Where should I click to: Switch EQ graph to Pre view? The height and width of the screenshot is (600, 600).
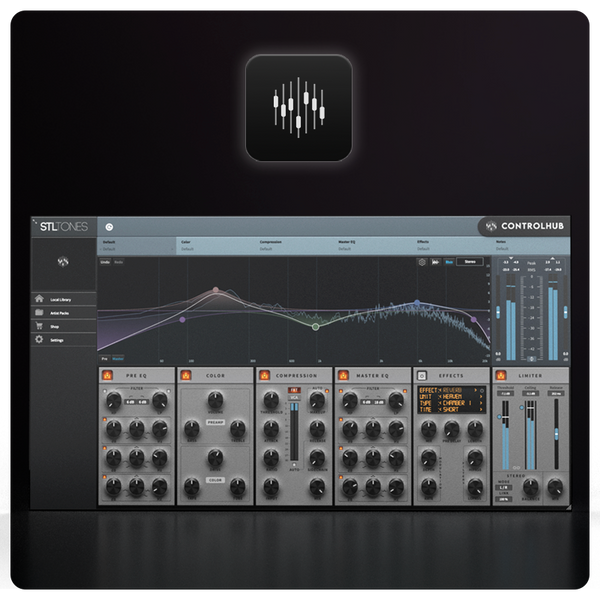[x=104, y=359]
